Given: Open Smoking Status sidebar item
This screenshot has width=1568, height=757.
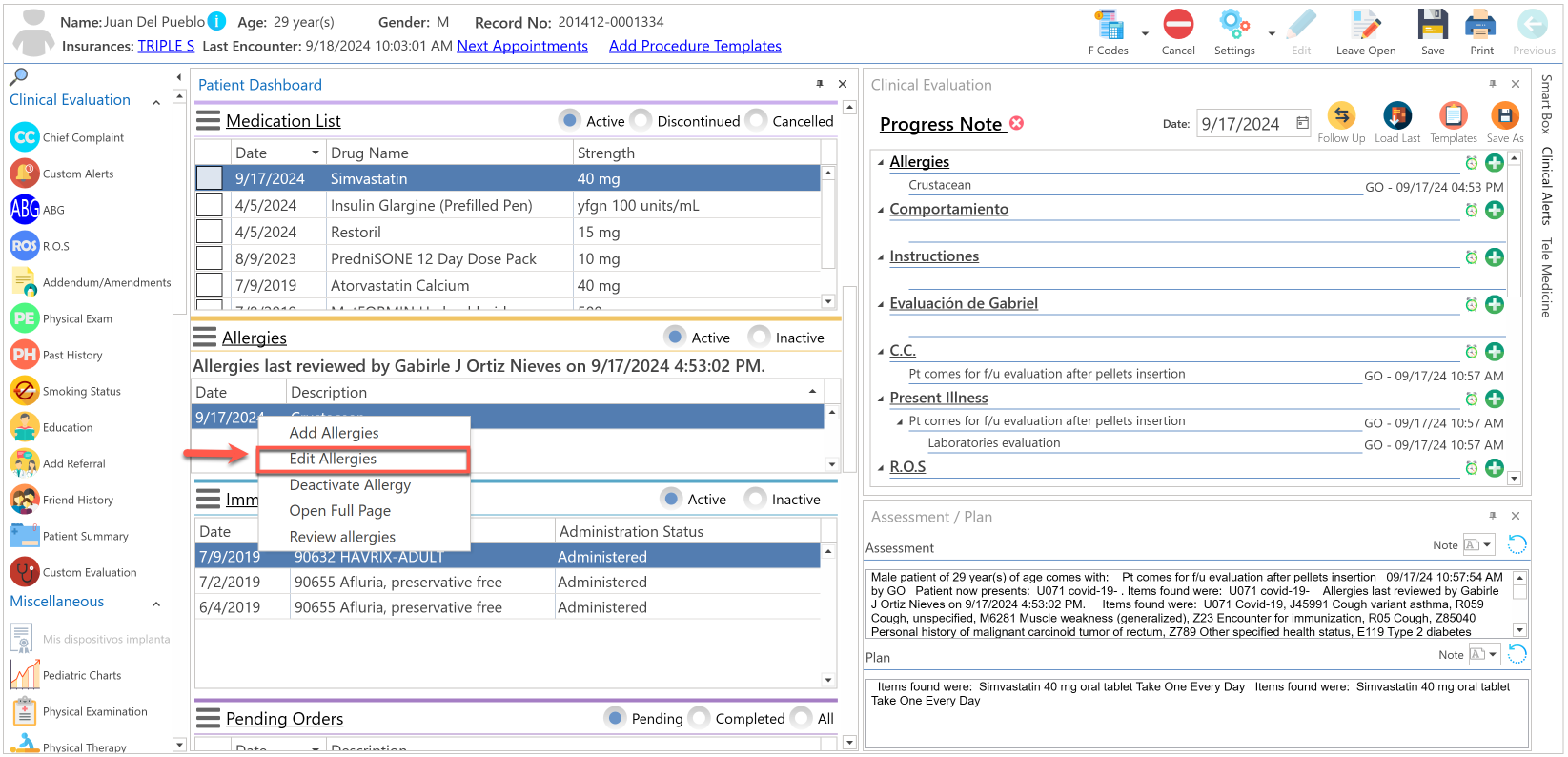Looking at the screenshot, I should [67, 391].
